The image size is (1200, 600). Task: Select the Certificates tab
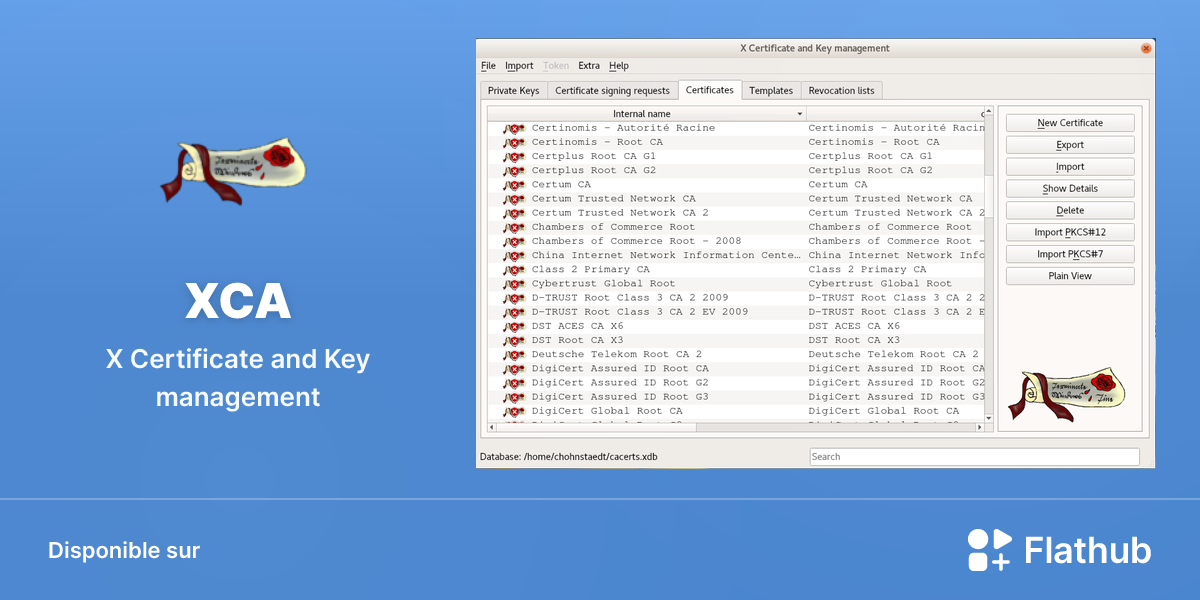pyautogui.click(x=710, y=90)
